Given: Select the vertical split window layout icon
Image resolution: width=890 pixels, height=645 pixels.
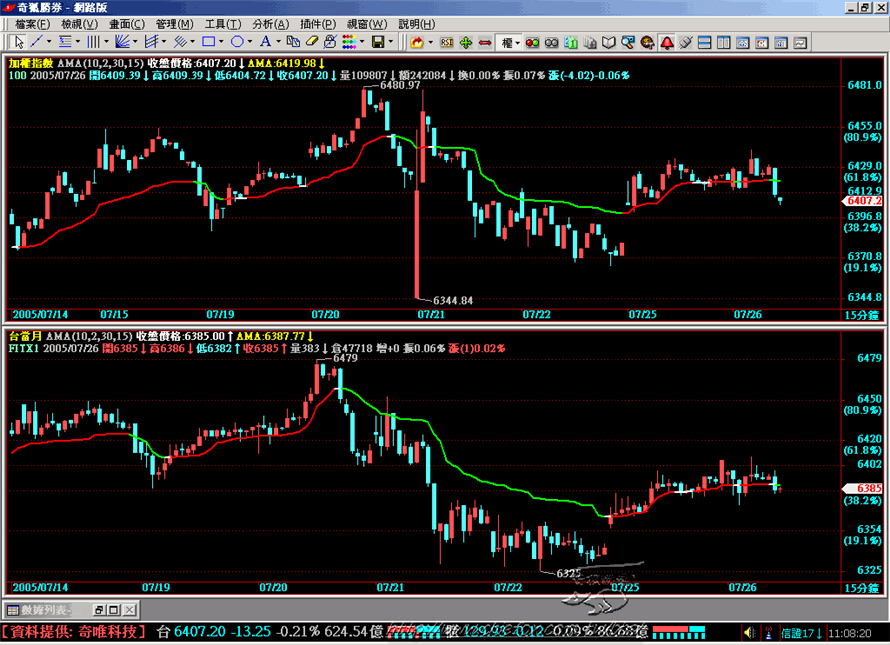Looking at the screenshot, I should (x=724, y=42).
